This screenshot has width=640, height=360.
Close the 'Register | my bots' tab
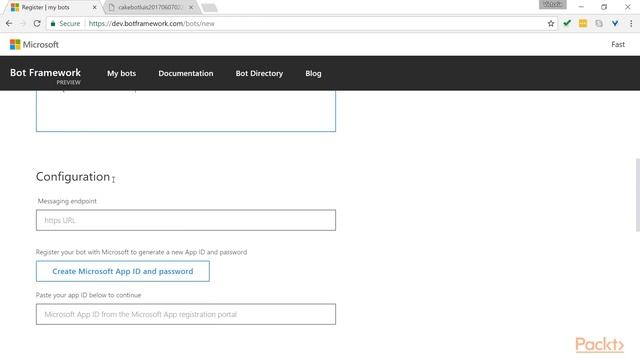click(94, 7)
